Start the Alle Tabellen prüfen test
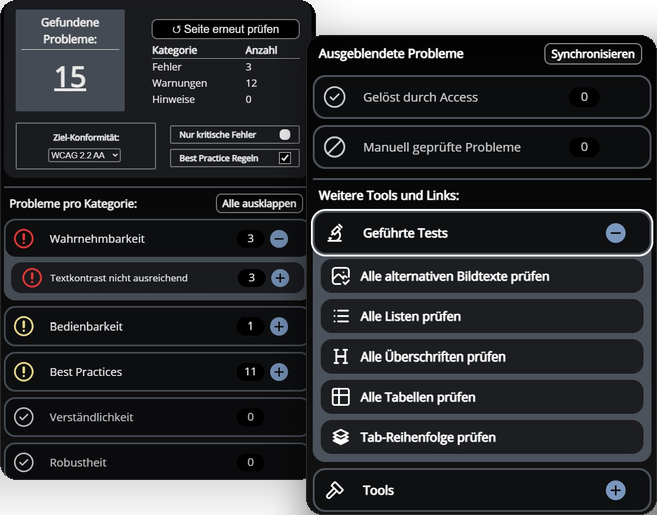This screenshot has height=515, width=657. pos(482,397)
